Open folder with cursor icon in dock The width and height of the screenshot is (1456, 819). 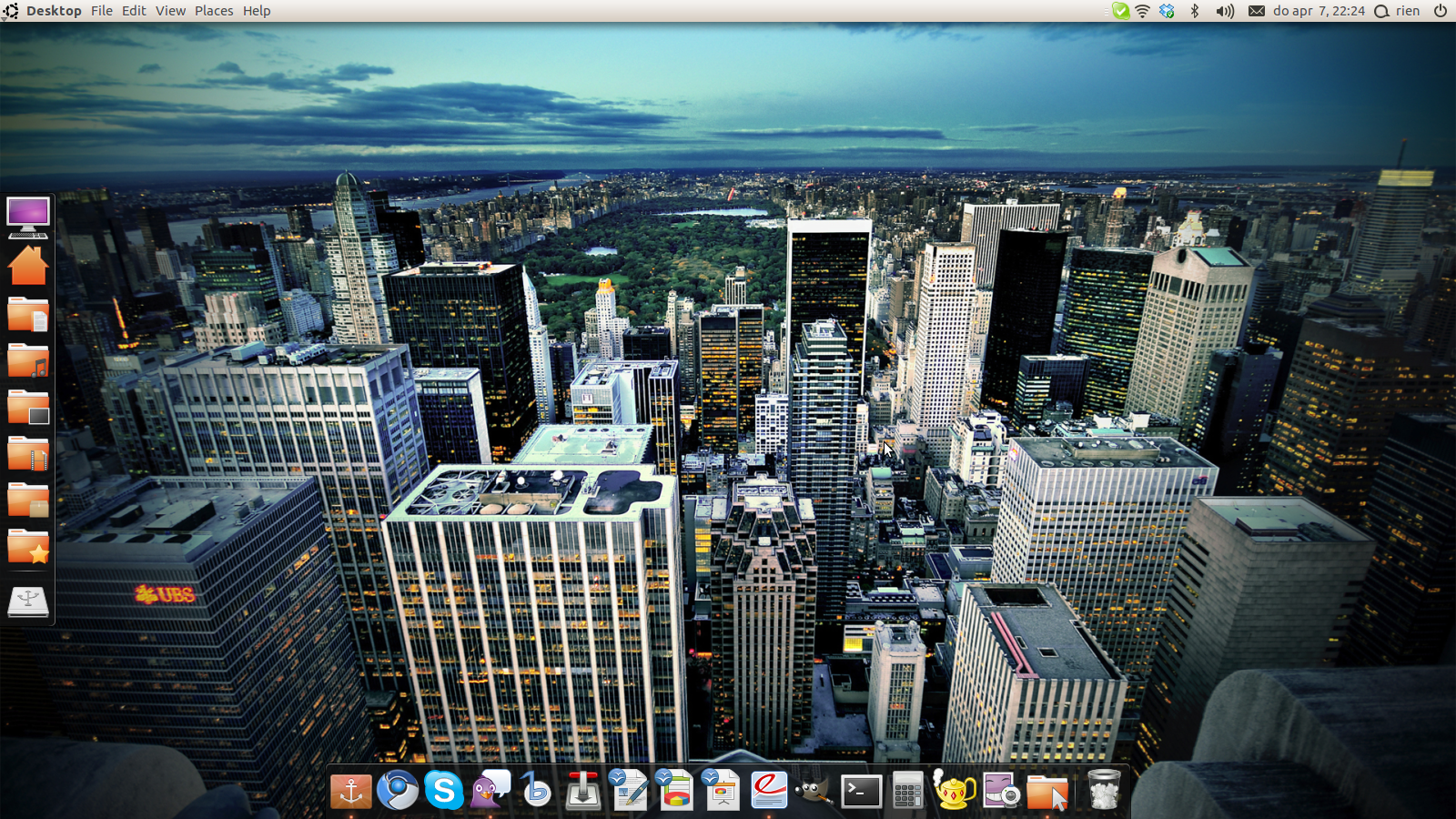[x=1047, y=791]
